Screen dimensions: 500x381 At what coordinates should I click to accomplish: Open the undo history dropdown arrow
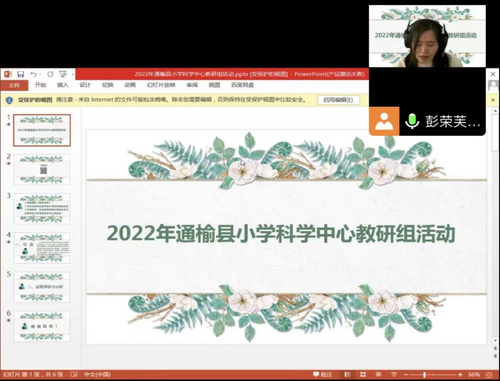[x=40, y=74]
